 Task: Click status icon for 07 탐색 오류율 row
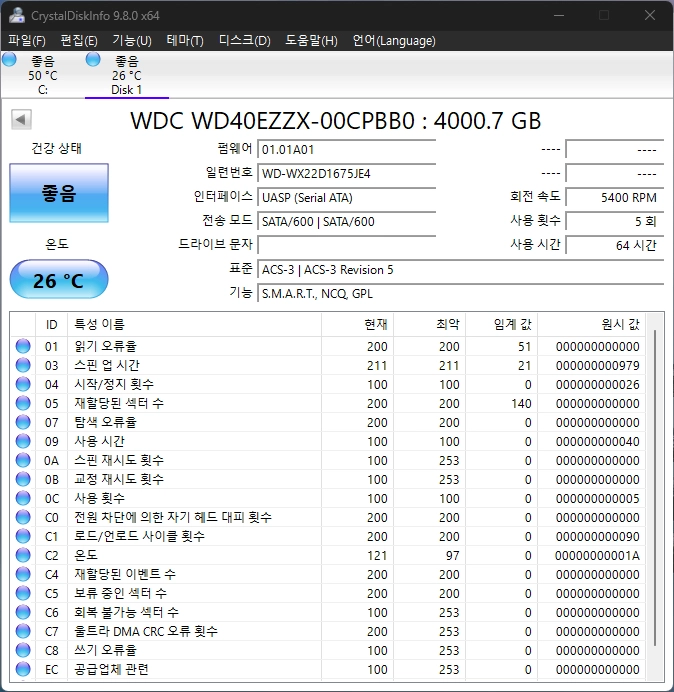tap(23, 422)
